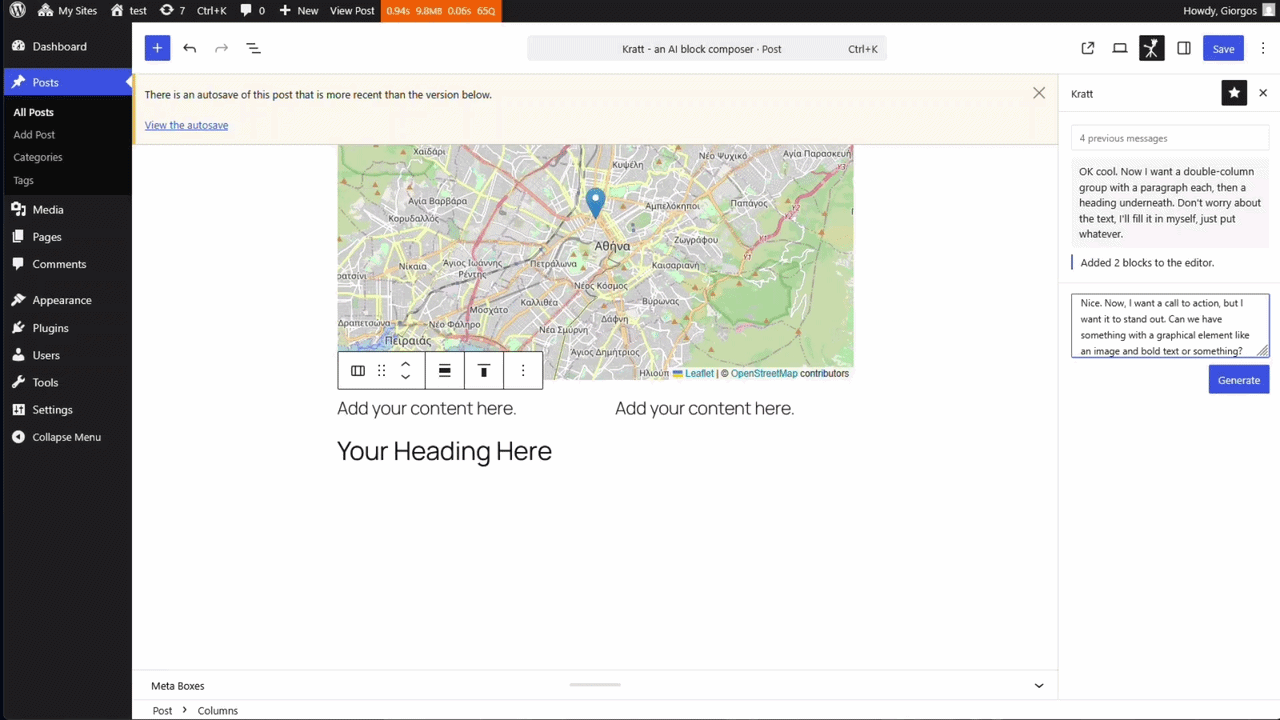
Task: Open Settings in the sidebar
Action: [x=66, y=409]
